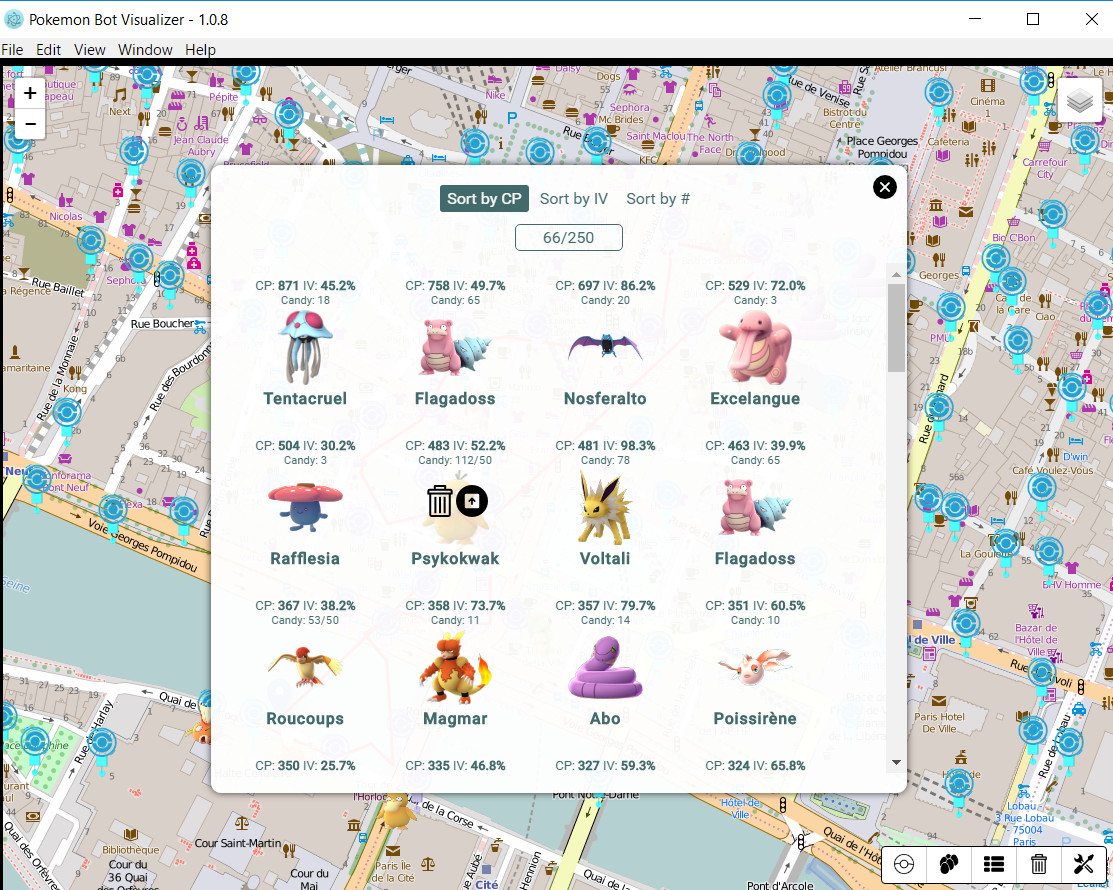Click the Excelangue name label
Image resolution: width=1113 pixels, height=890 pixels.
click(x=755, y=399)
